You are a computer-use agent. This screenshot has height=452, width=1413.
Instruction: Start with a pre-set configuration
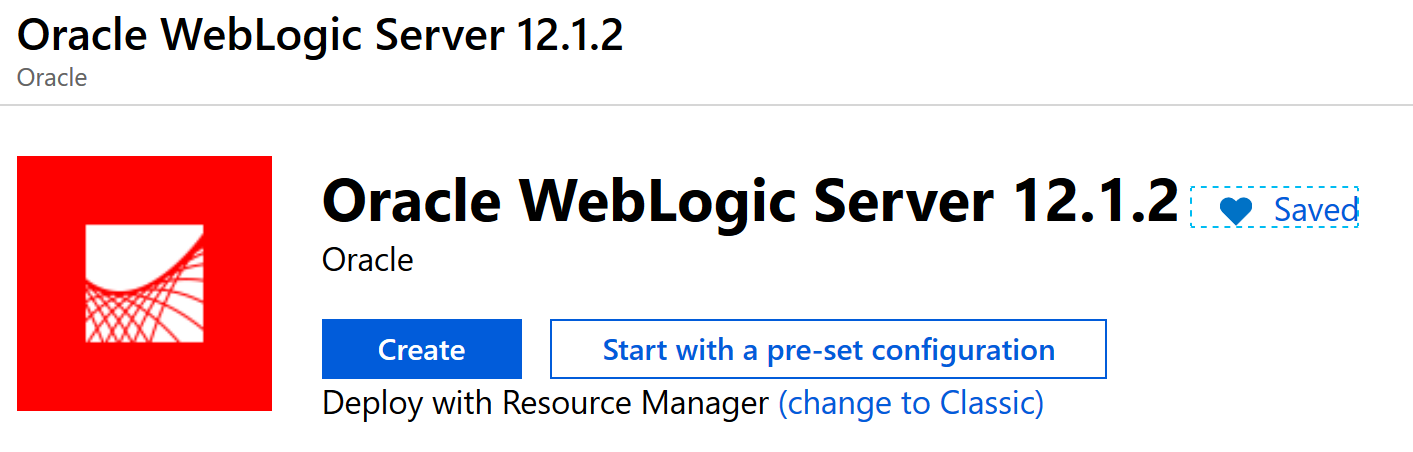pos(828,349)
